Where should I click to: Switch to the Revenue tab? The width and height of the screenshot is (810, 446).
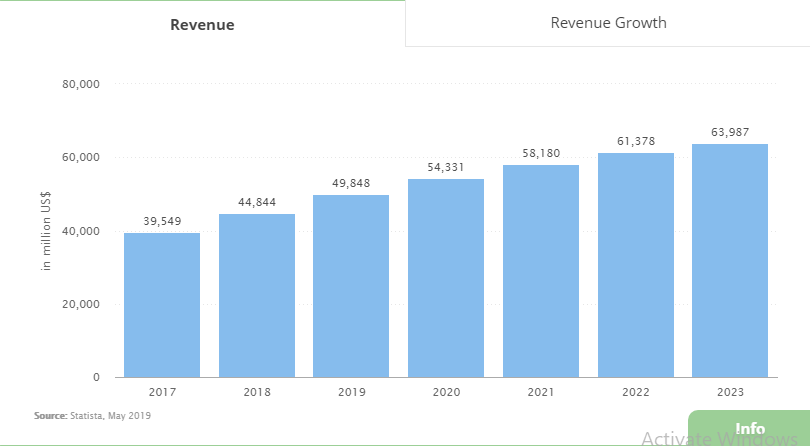pos(202,24)
